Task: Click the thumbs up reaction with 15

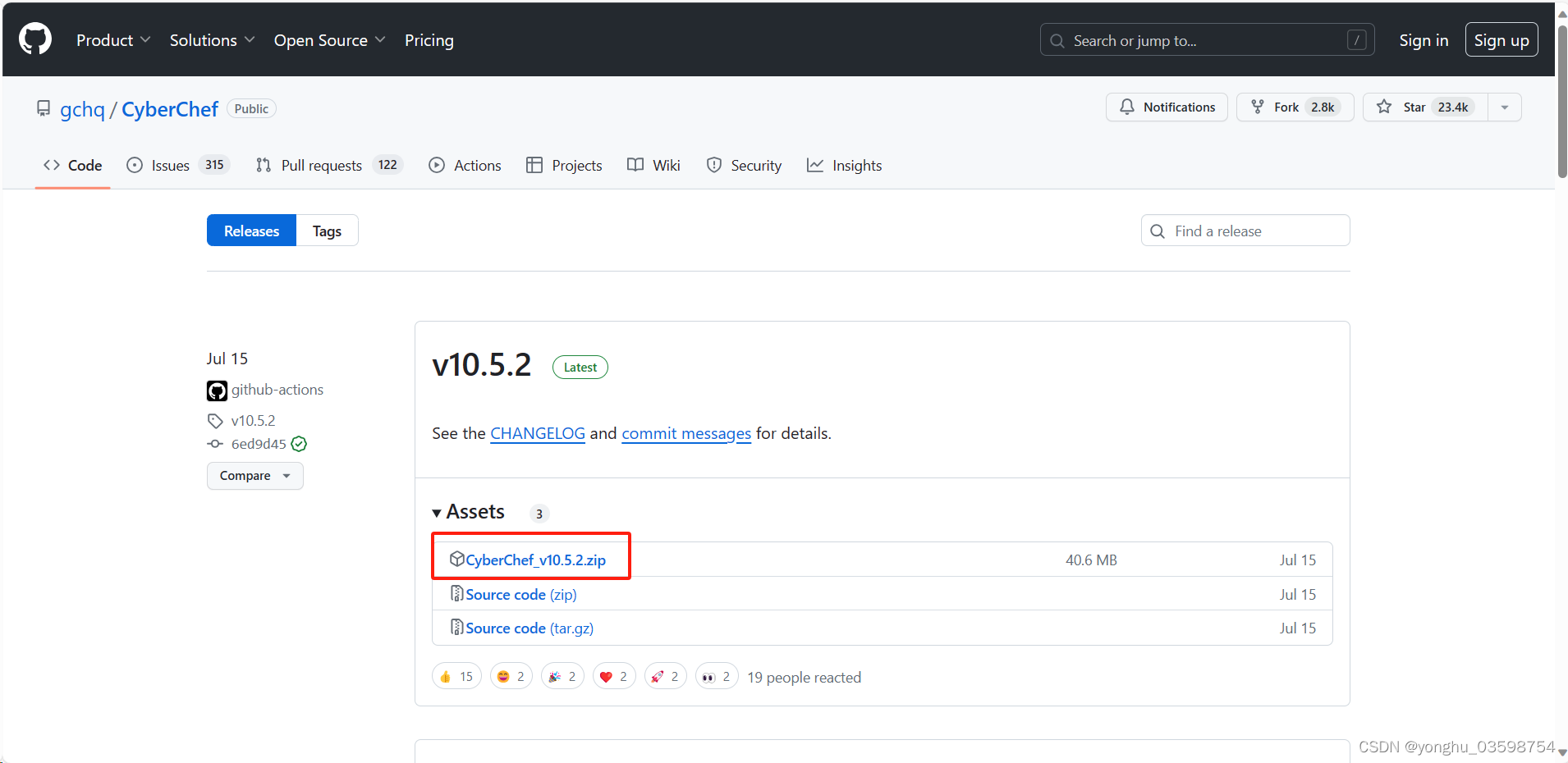Action: pyautogui.click(x=456, y=677)
